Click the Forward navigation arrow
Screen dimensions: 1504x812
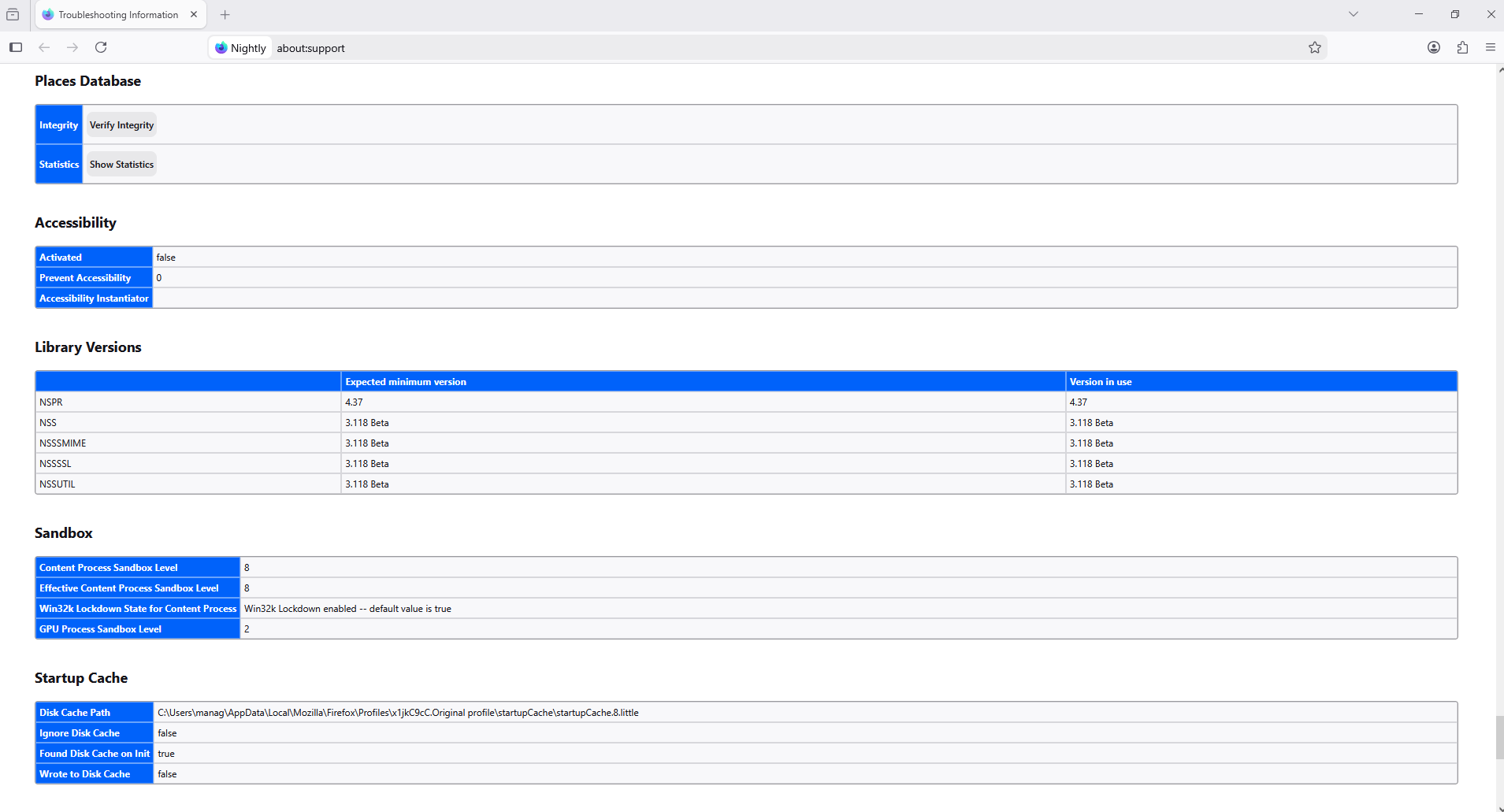click(x=72, y=47)
